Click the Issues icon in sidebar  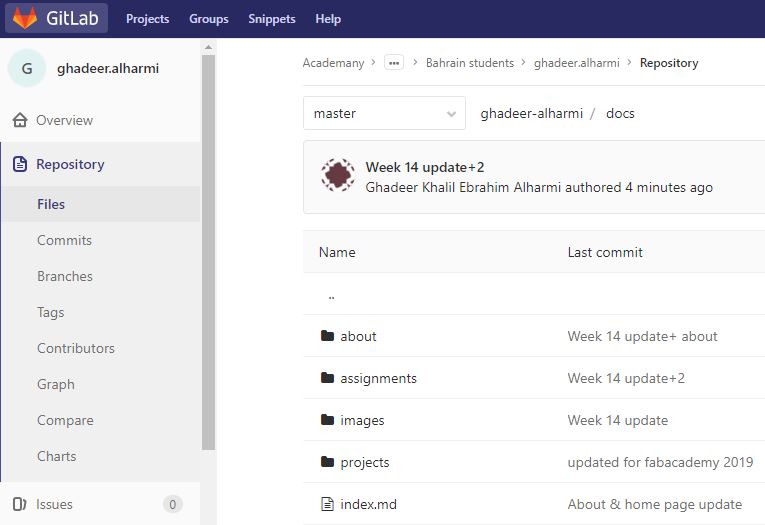(x=20, y=504)
